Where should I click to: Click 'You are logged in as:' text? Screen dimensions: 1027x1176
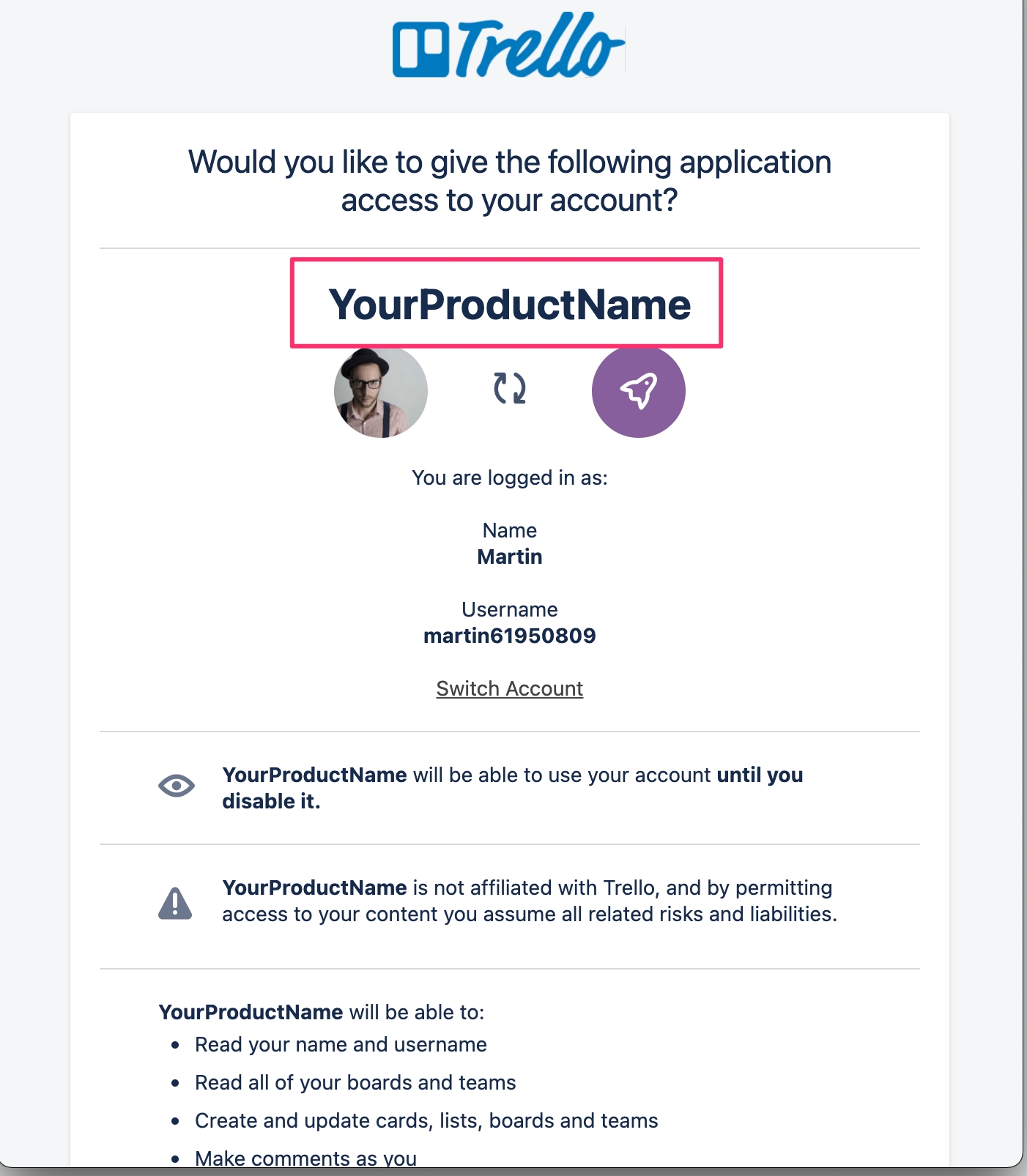510,477
